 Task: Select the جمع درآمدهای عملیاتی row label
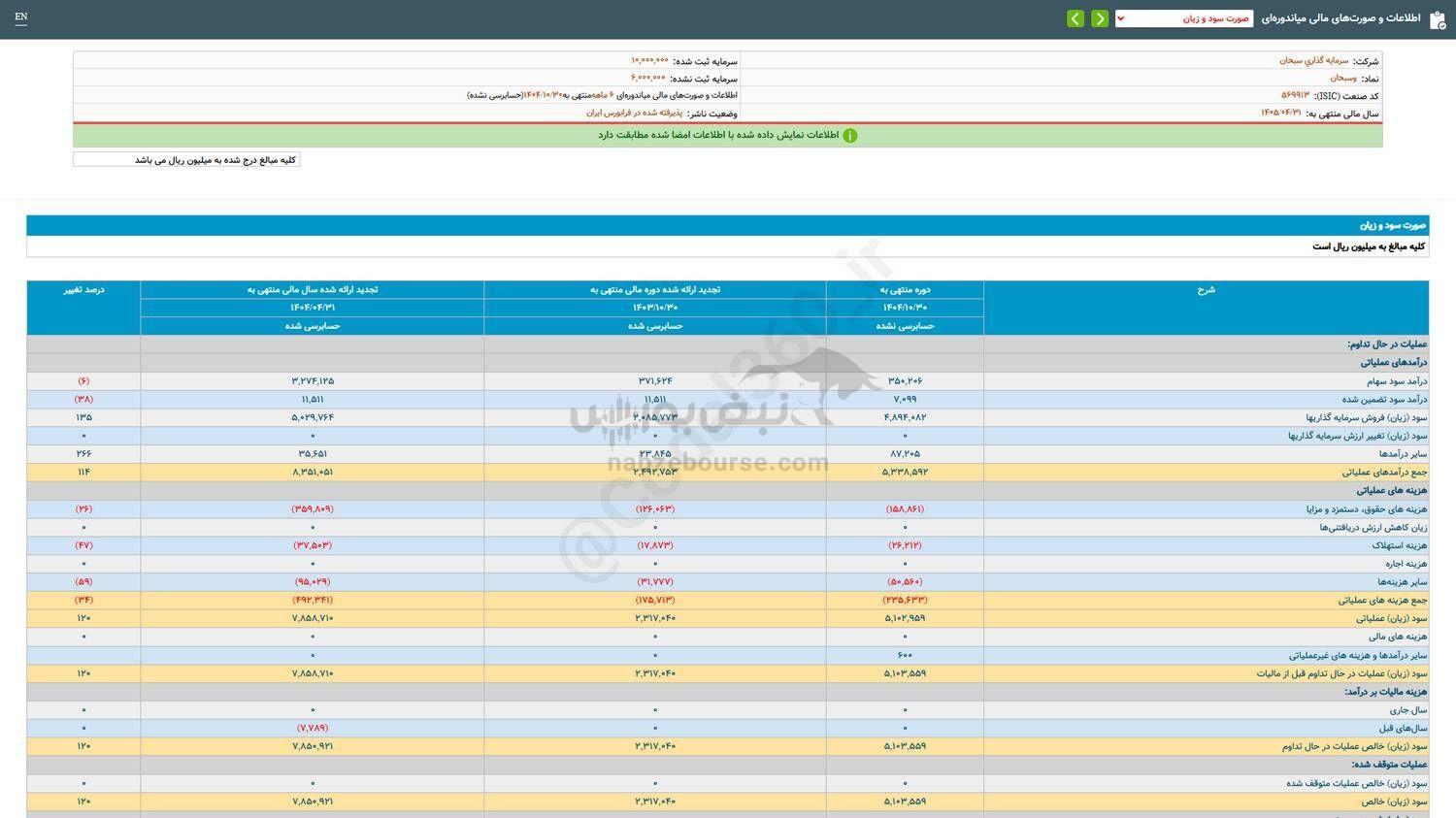[1384, 473]
